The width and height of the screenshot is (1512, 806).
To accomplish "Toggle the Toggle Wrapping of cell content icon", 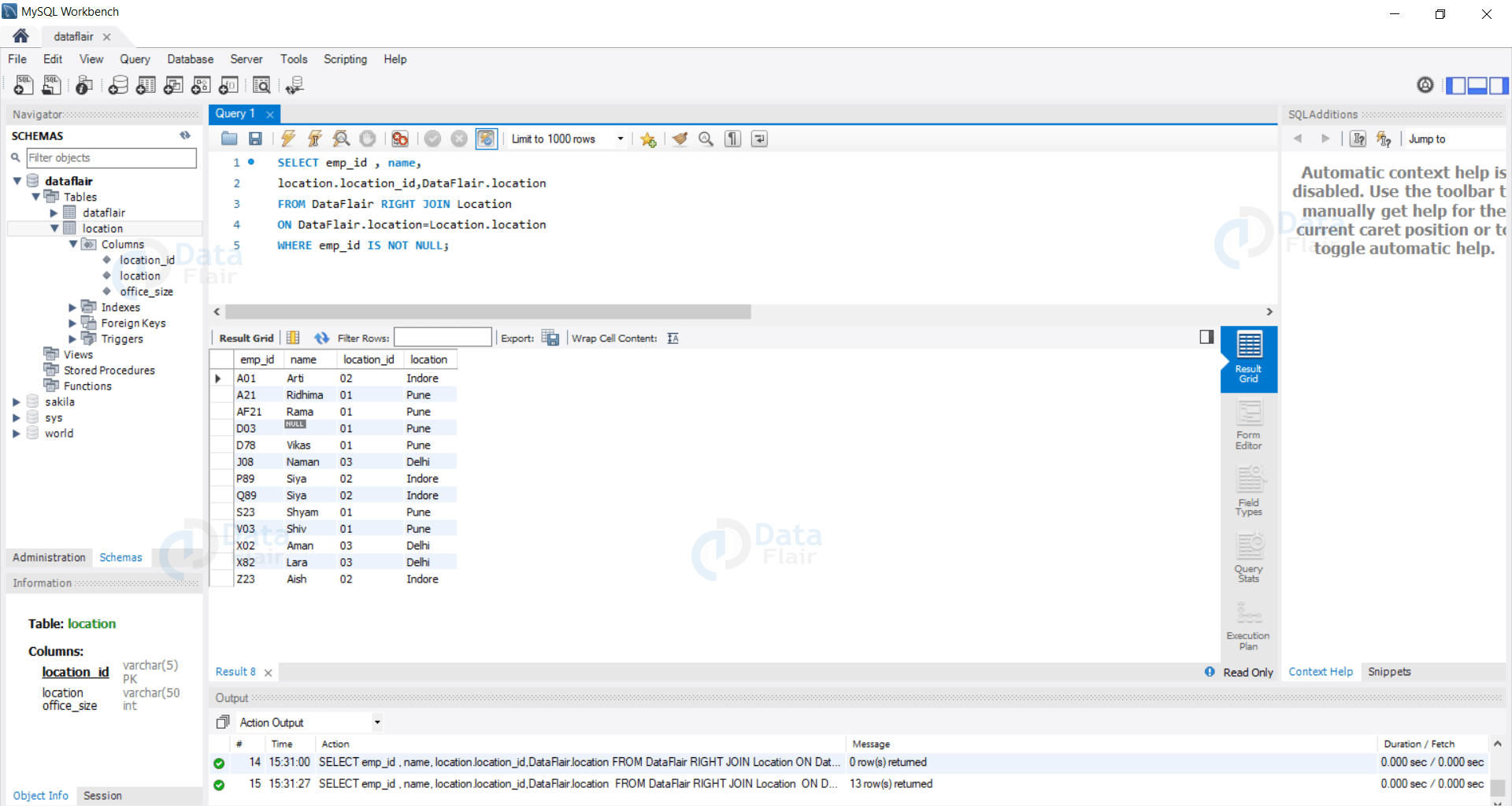I will coord(673,338).
